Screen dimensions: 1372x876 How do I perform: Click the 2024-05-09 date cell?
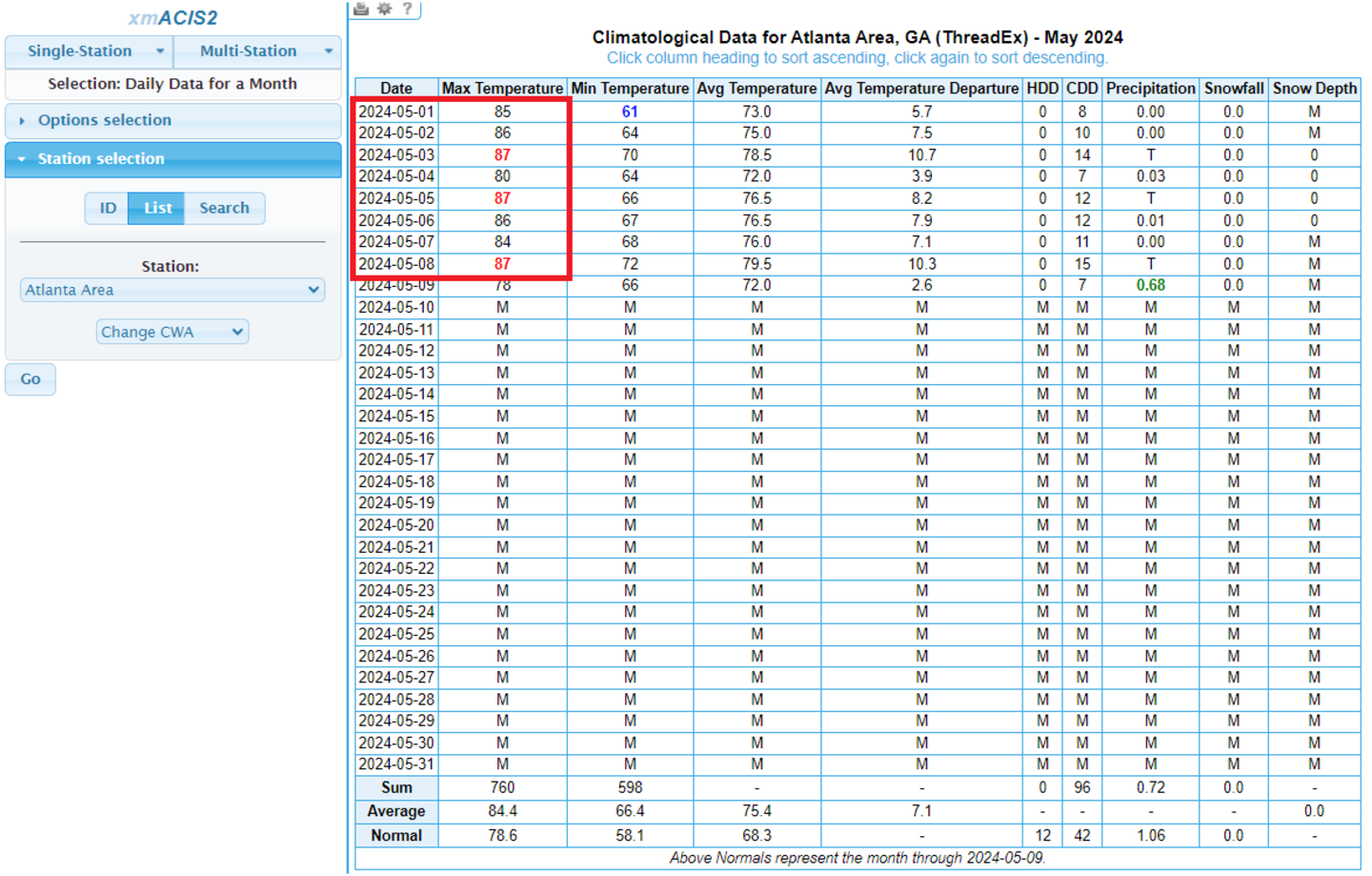pyautogui.click(x=396, y=286)
